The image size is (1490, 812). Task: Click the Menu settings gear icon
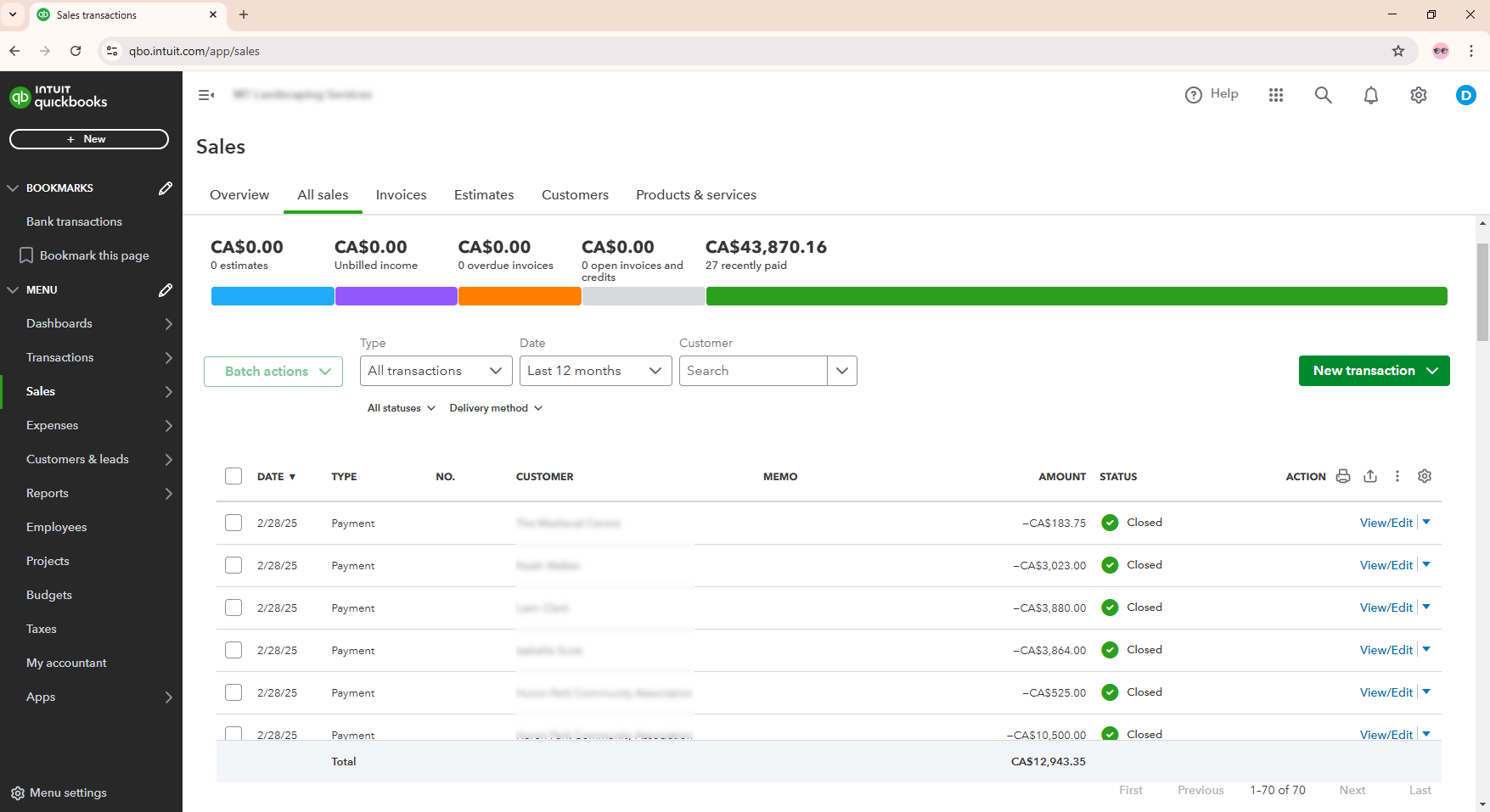coord(18,793)
